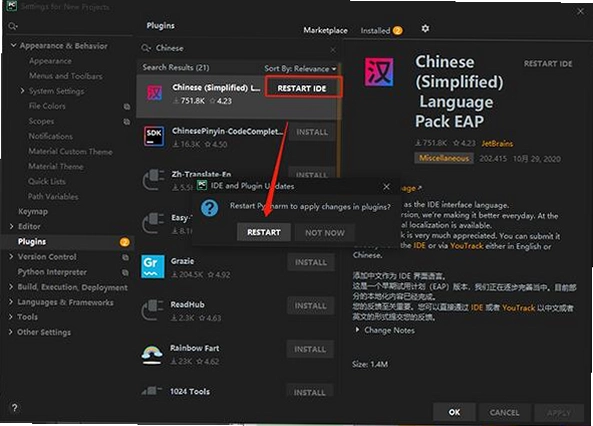Viewport: 593px width, 426px height.
Task: Select the 1024 Tools plugin row
Action: [238, 391]
